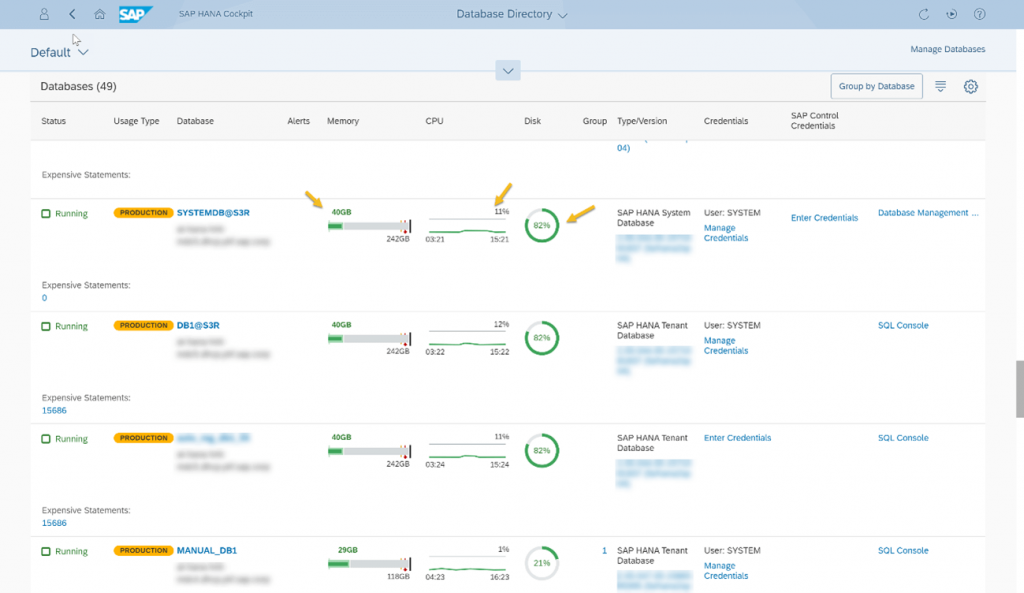Click the Running status icon for DB1@S3R
1024x593 pixels.
(46, 326)
